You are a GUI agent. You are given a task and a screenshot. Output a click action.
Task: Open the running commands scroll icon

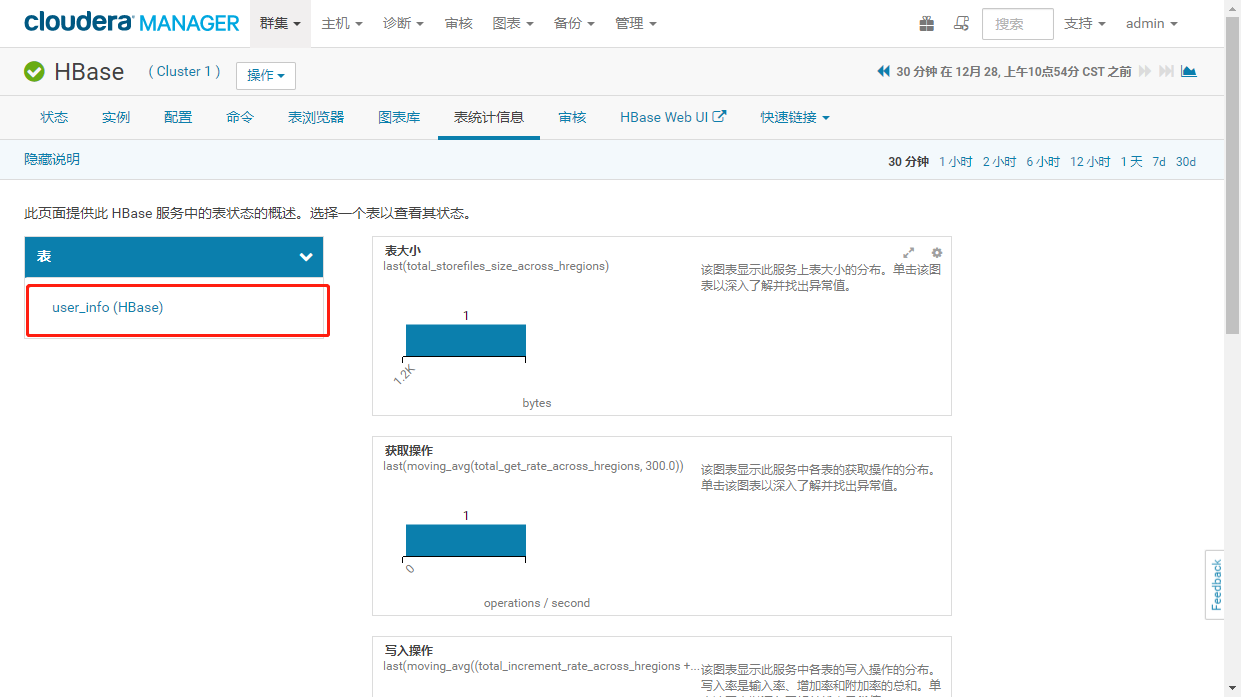961,23
